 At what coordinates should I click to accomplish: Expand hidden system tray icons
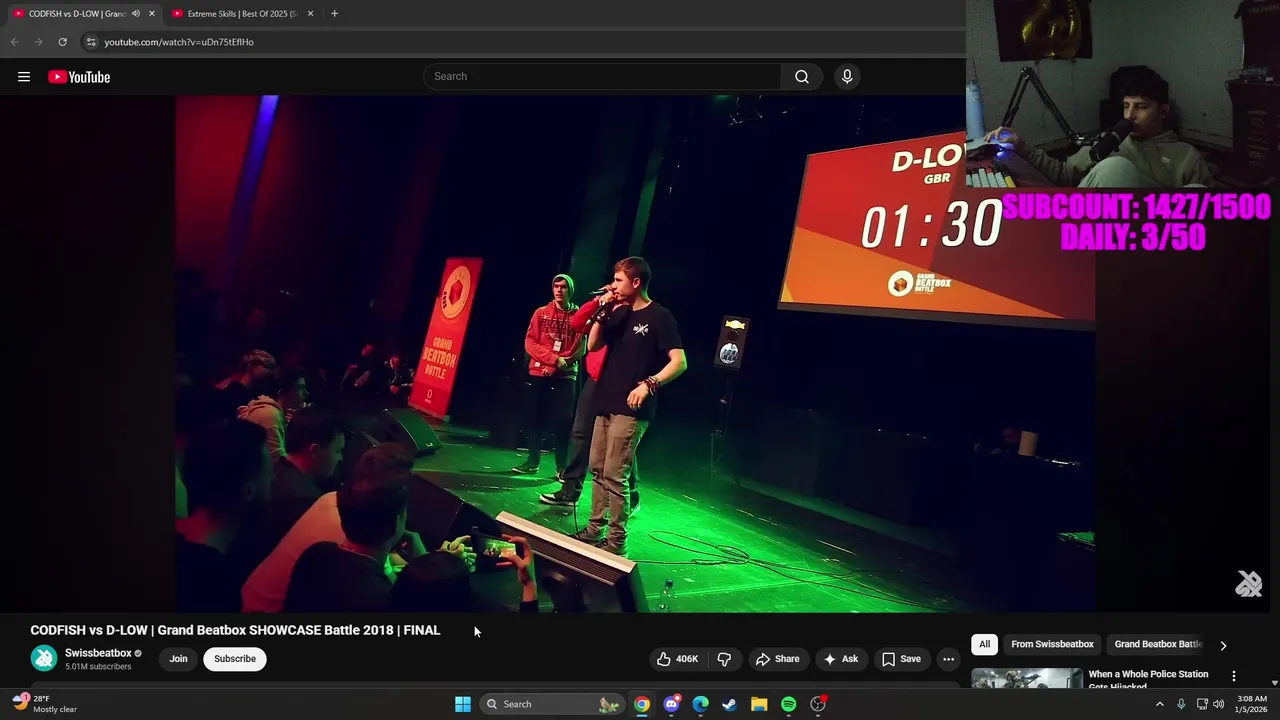tap(1160, 704)
